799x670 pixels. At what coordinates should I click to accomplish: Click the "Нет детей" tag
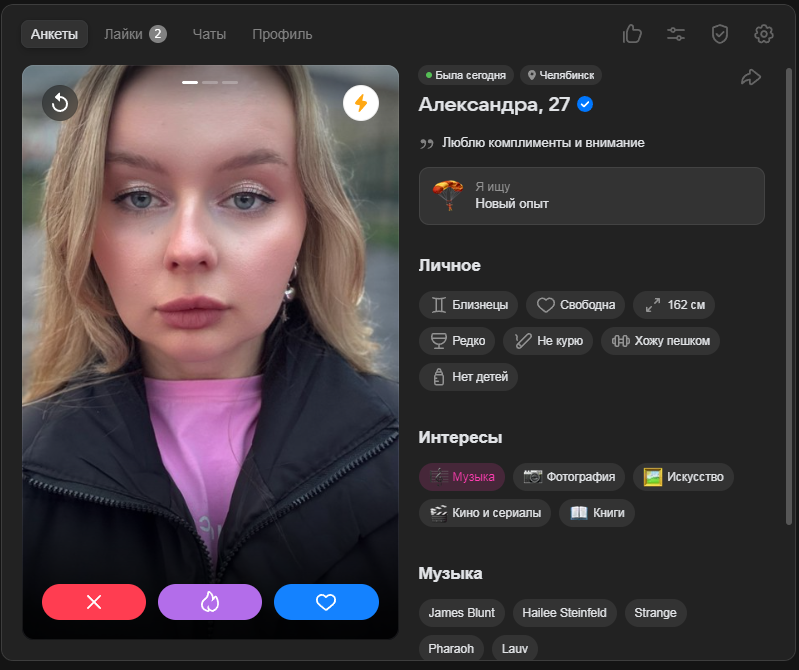tap(468, 377)
